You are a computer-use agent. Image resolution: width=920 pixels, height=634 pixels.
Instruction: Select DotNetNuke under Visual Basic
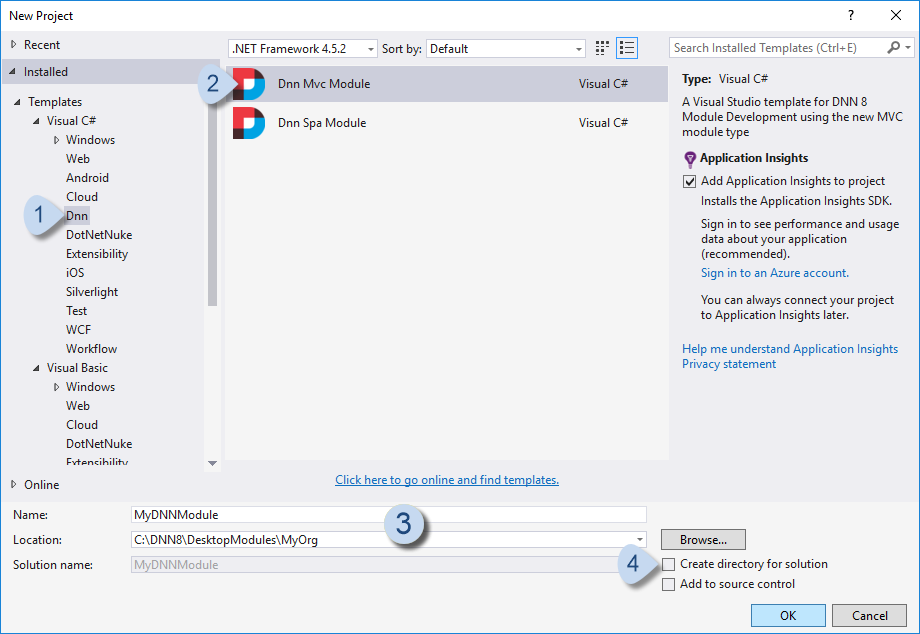tap(99, 444)
